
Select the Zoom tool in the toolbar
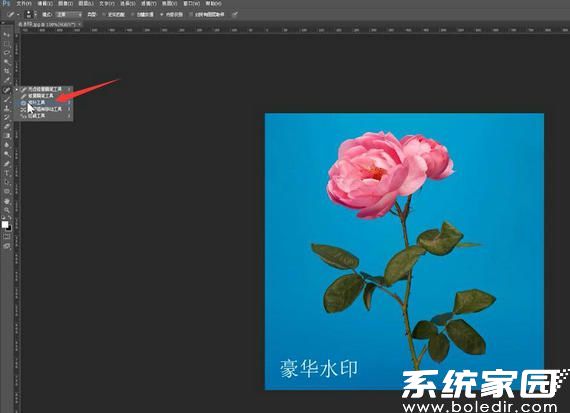(x=6, y=210)
